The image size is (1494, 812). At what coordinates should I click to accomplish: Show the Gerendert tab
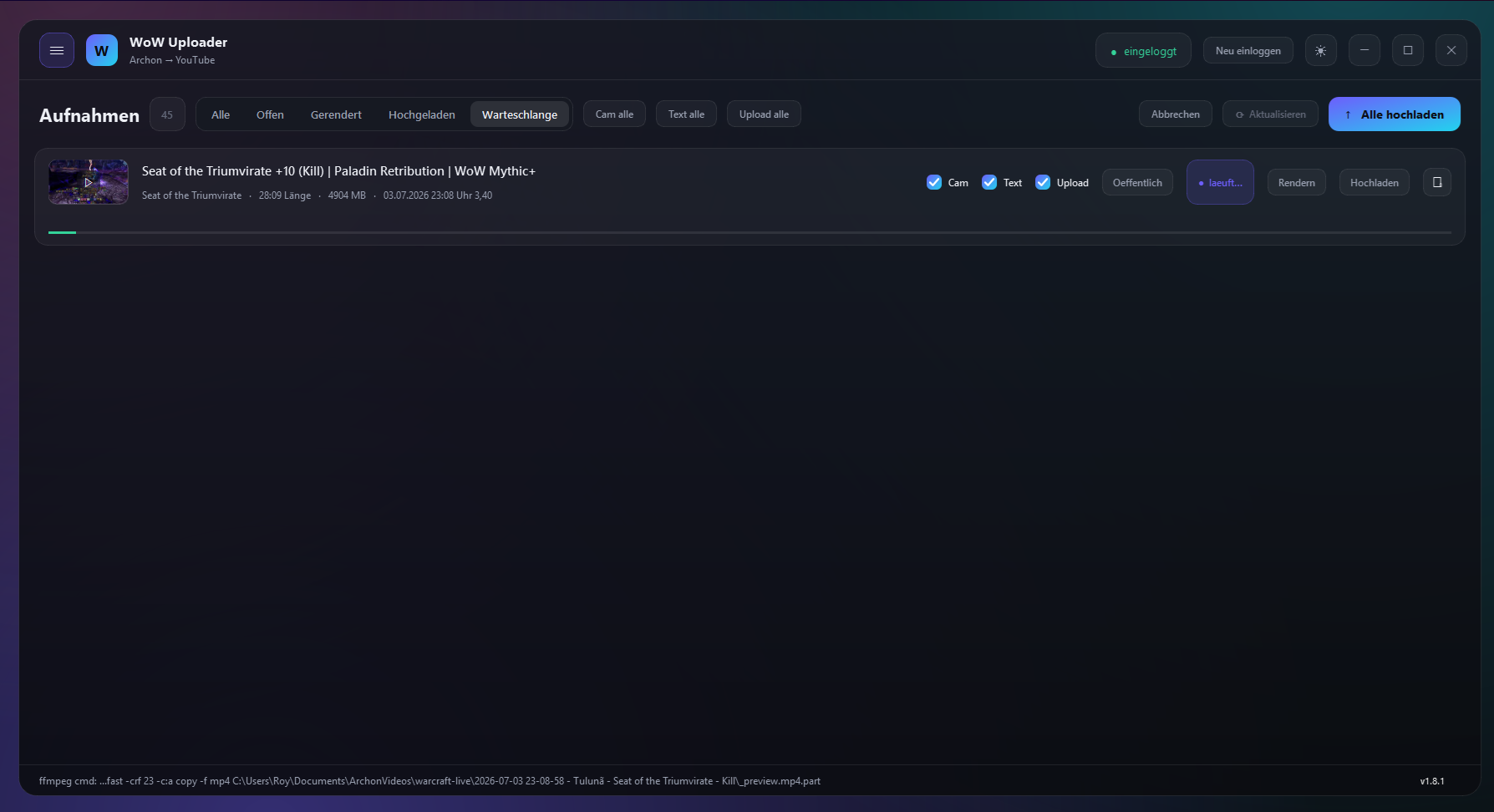click(336, 114)
